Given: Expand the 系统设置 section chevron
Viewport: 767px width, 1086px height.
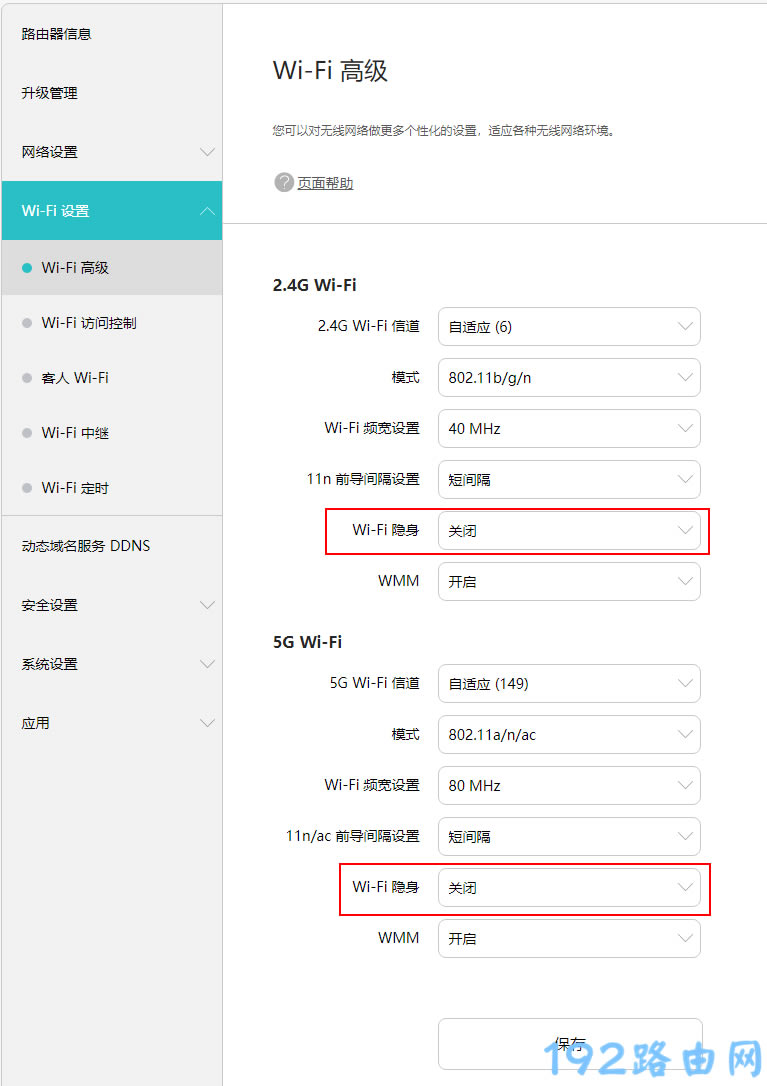Looking at the screenshot, I should (x=207, y=663).
